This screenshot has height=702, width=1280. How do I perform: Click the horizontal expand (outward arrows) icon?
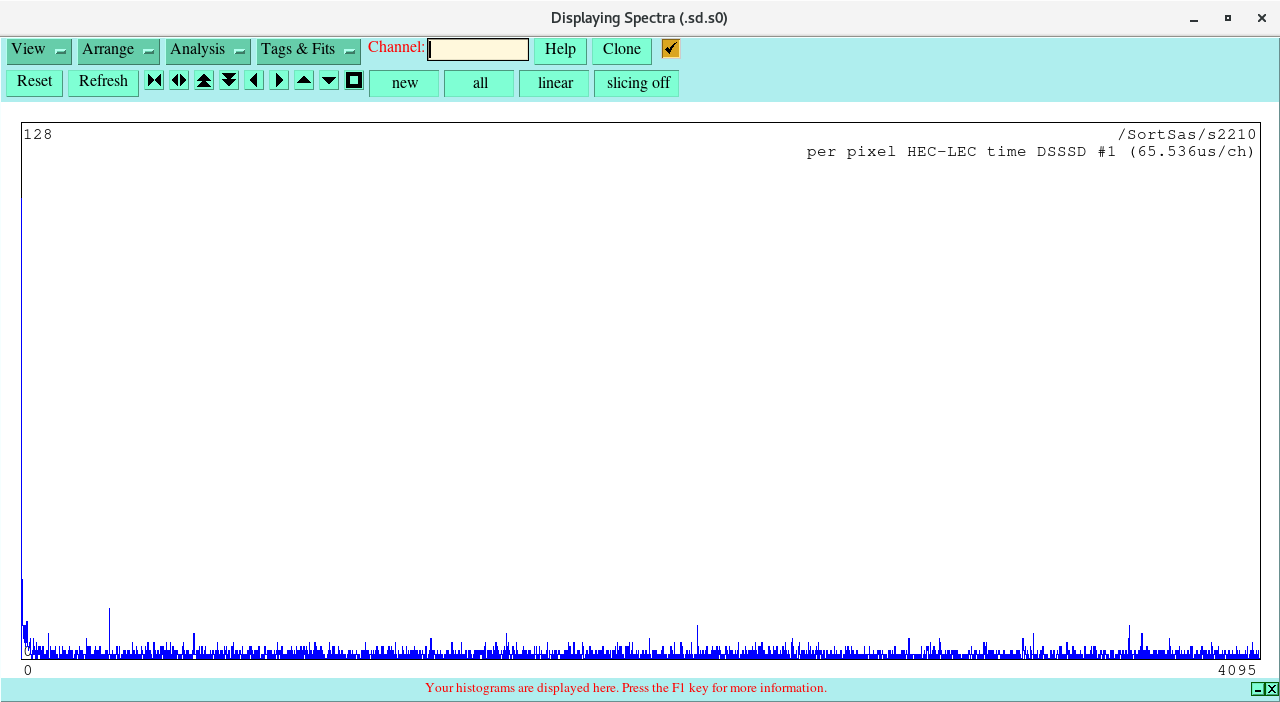click(179, 80)
